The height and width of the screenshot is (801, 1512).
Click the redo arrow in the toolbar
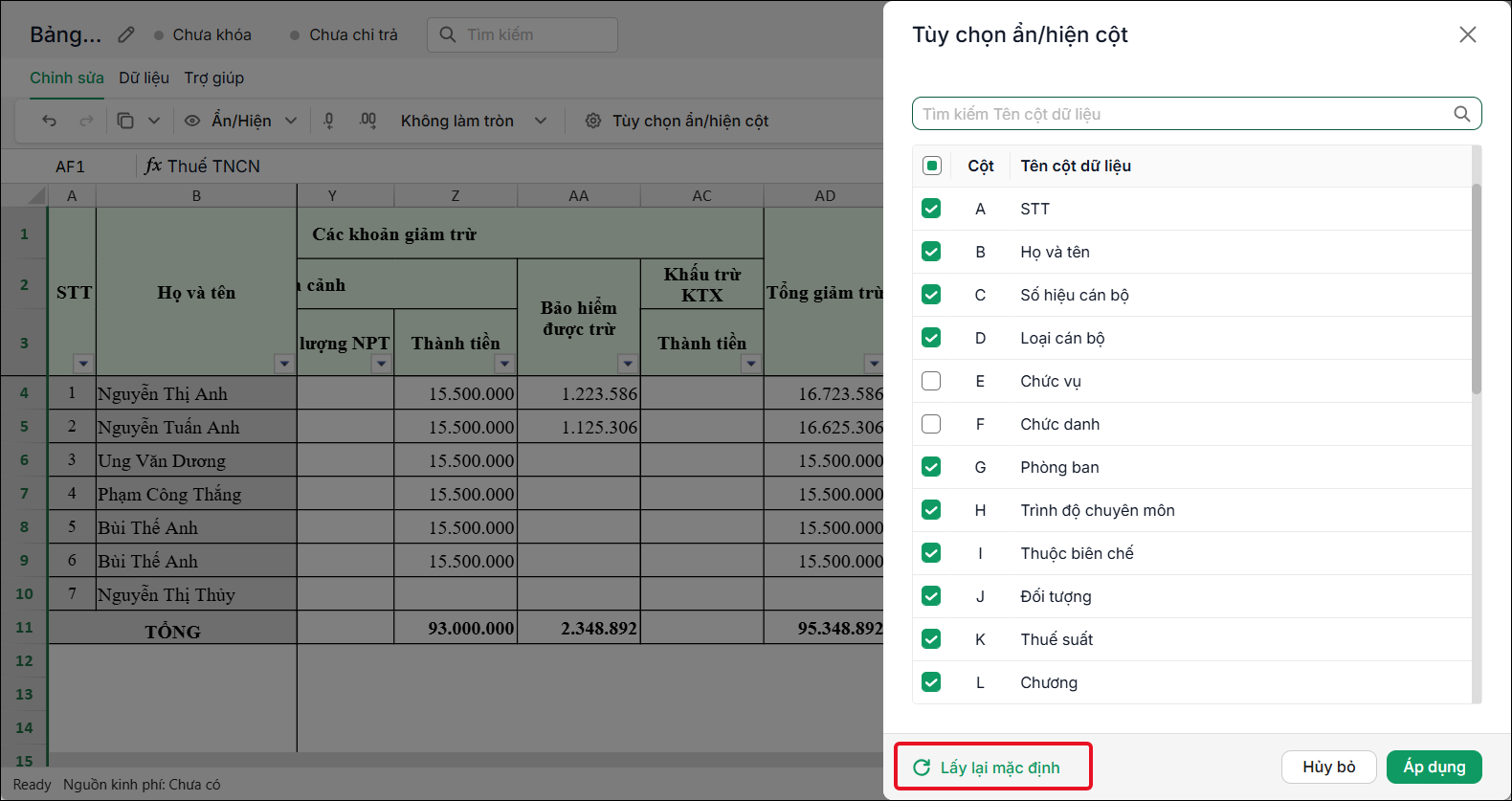pyautogui.click(x=86, y=121)
